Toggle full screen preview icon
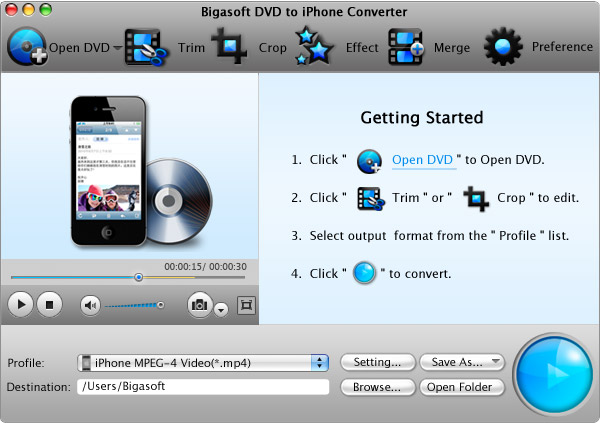The height and width of the screenshot is (423, 600). [246, 305]
